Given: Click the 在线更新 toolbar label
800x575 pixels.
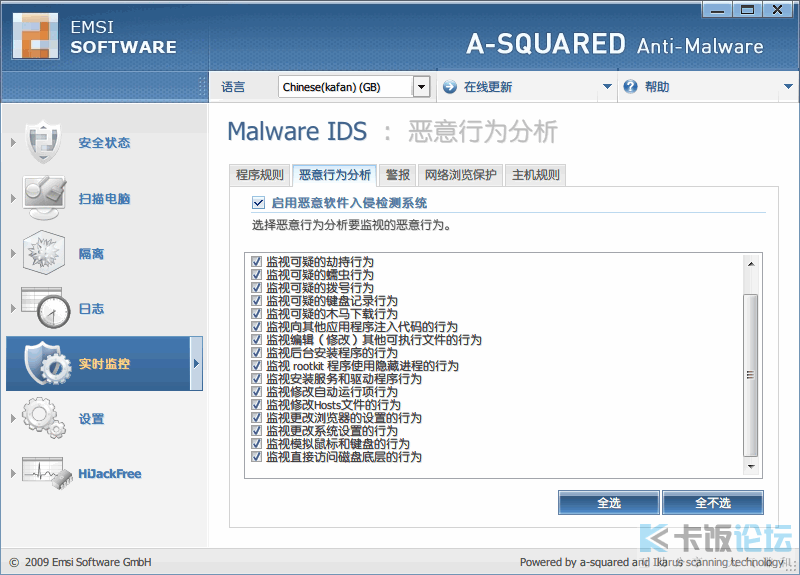Looking at the screenshot, I should pos(488,87).
